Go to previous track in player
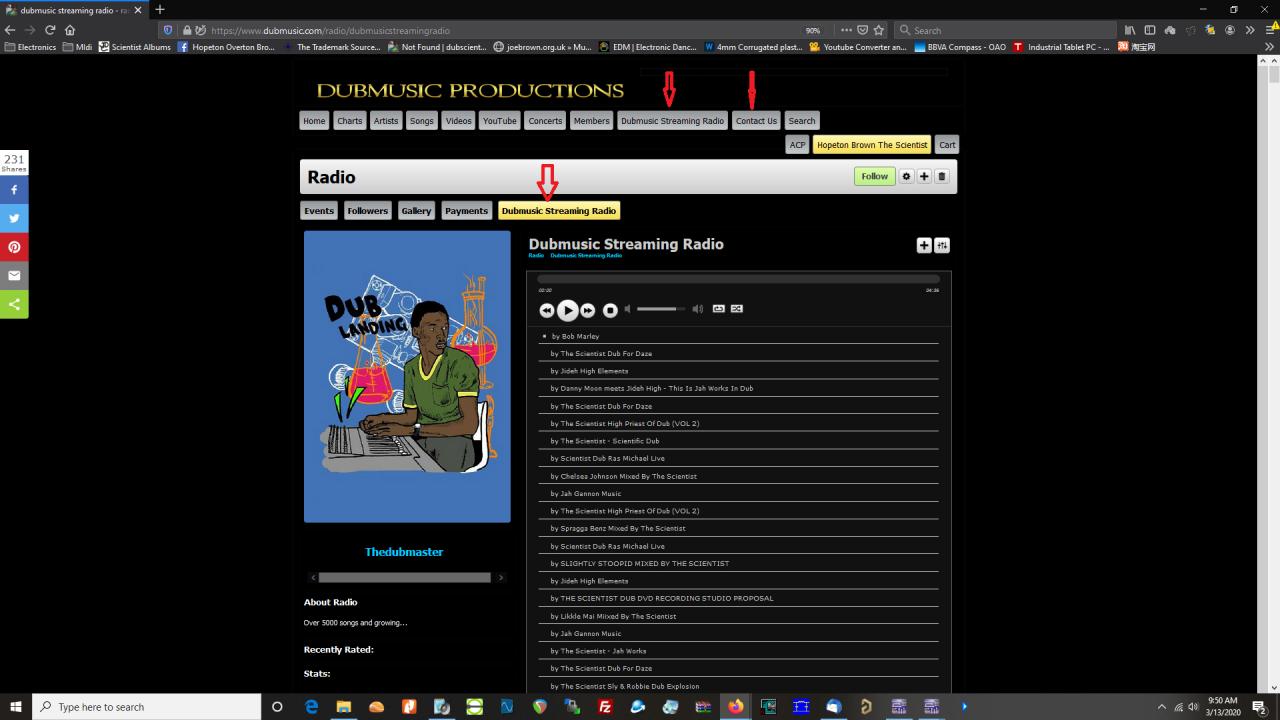 (546, 310)
